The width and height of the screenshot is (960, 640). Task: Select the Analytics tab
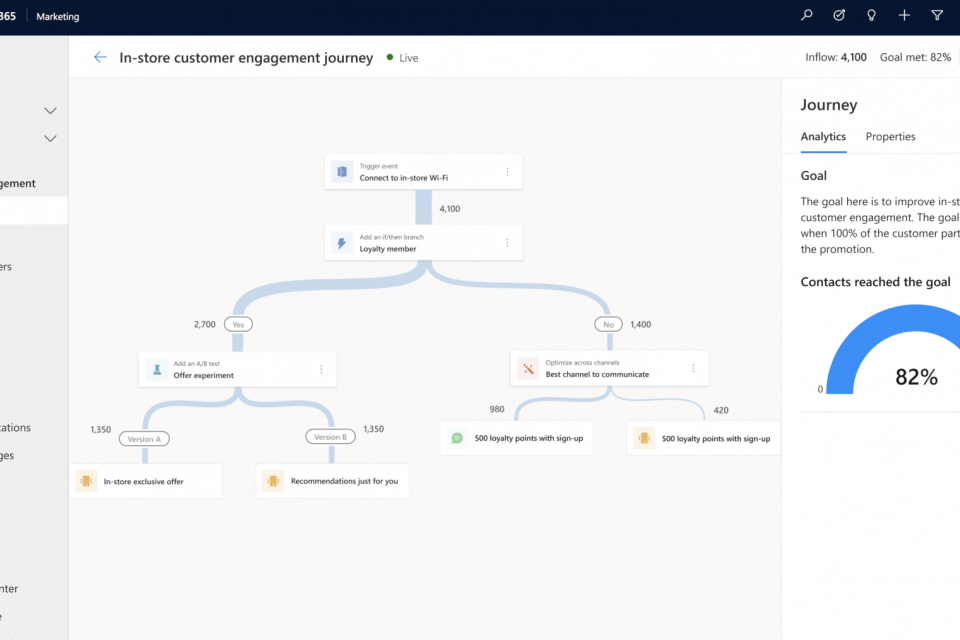click(x=823, y=137)
